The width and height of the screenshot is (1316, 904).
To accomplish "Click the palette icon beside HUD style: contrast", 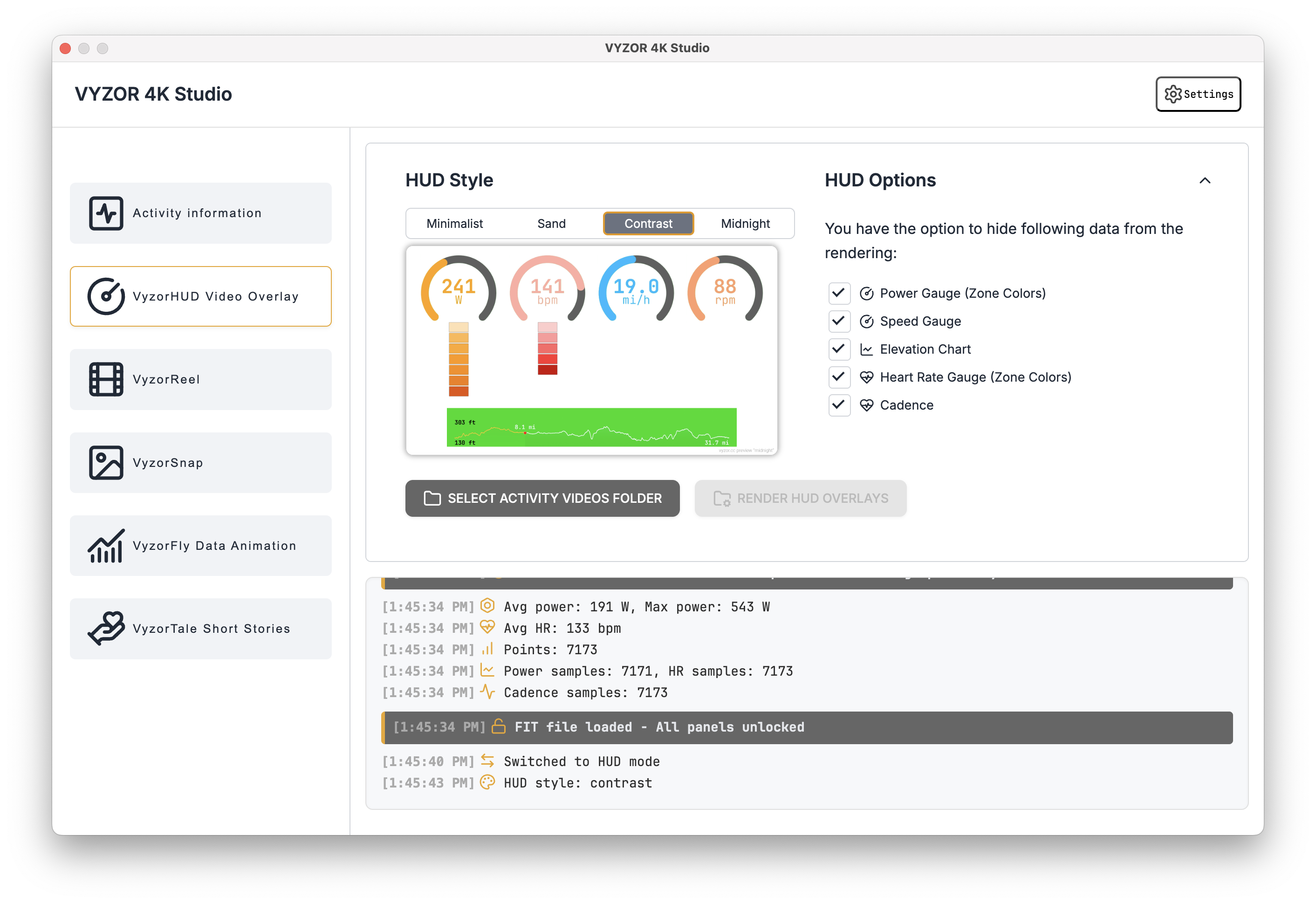I will pyautogui.click(x=487, y=782).
